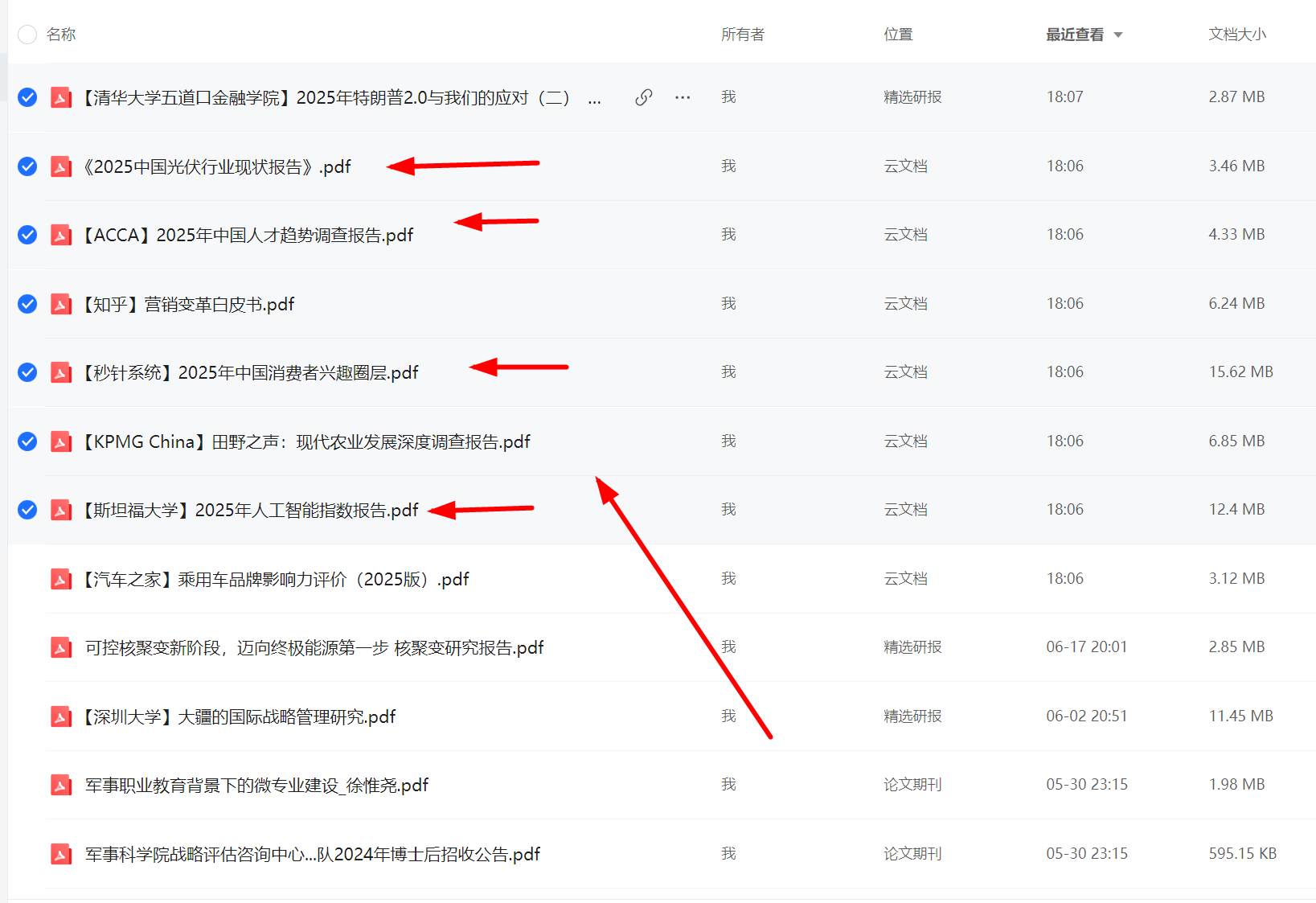Screen dimensions: 1316x903
Task: Click the 18:07 viewed time
Action: coord(1065,96)
